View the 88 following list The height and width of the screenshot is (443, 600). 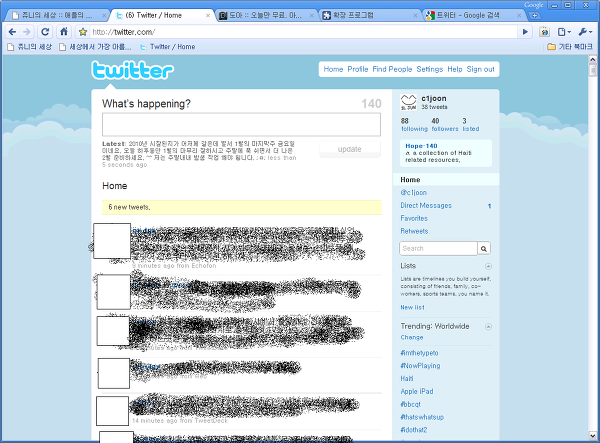[414, 125]
